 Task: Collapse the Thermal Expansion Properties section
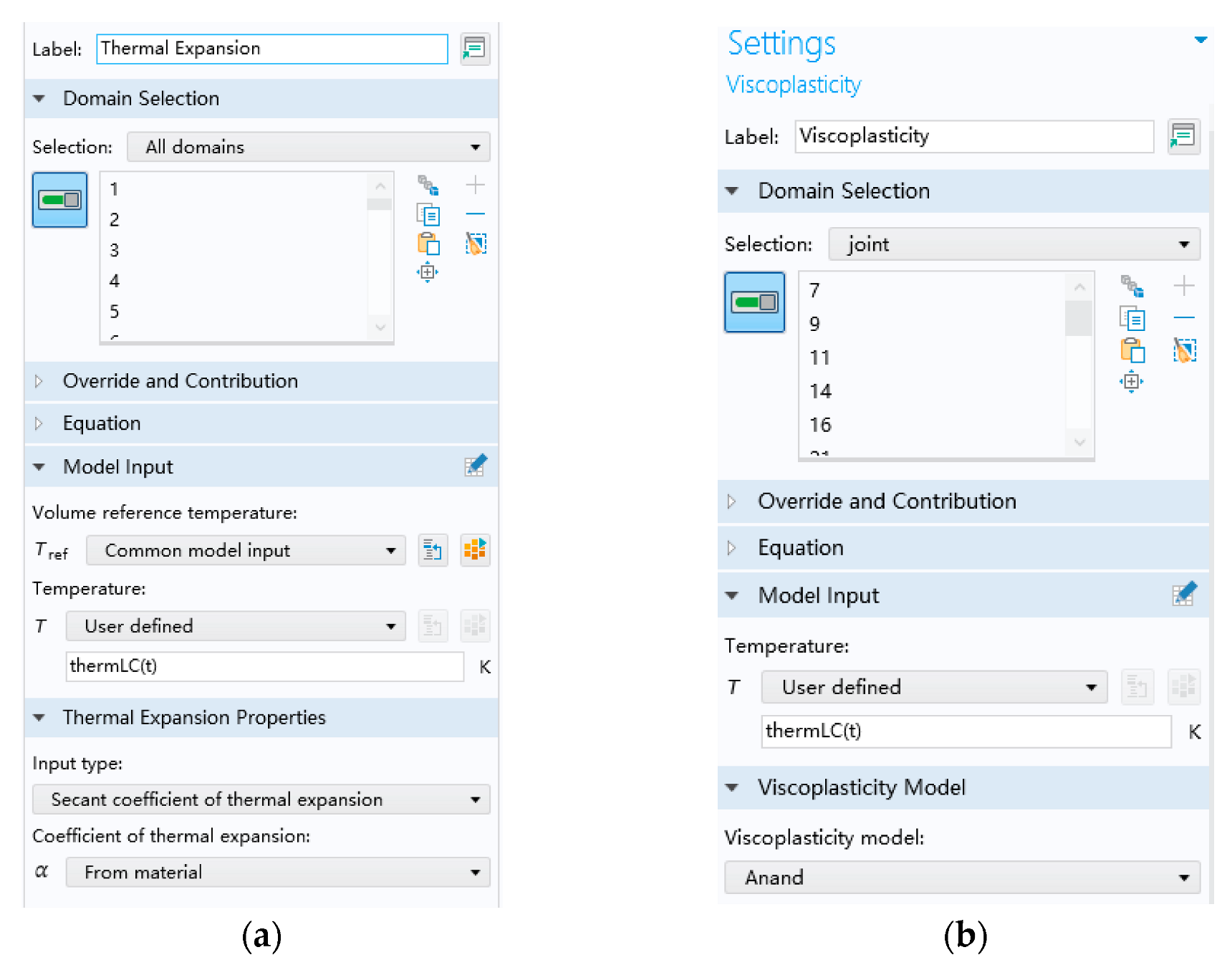click(39, 717)
